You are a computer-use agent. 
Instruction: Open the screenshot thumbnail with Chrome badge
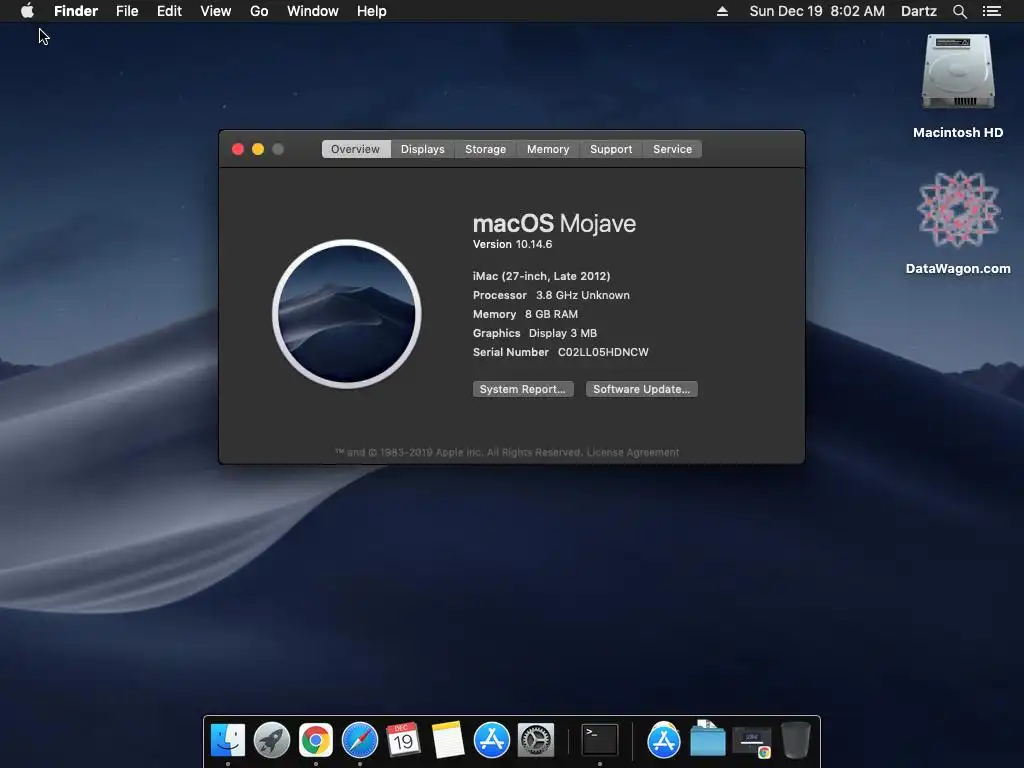[x=752, y=742]
